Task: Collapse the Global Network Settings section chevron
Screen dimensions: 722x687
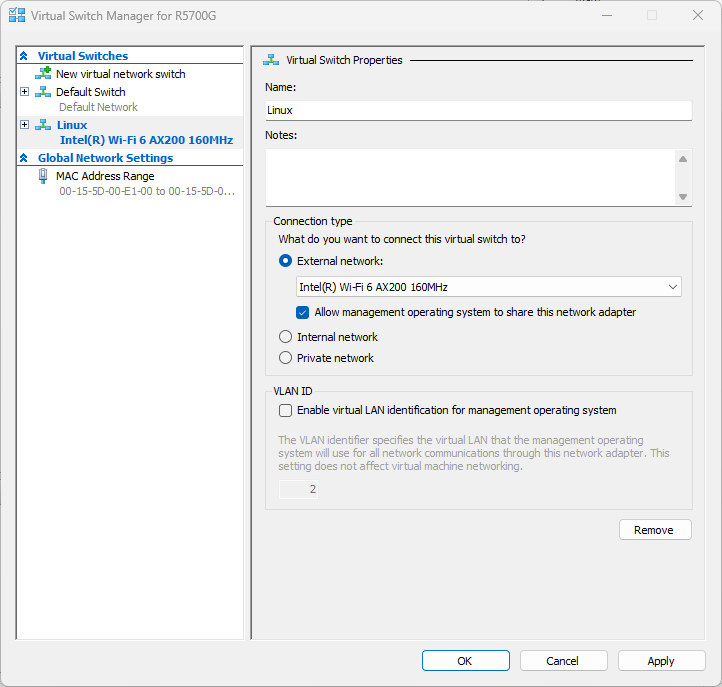Action: click(24, 158)
